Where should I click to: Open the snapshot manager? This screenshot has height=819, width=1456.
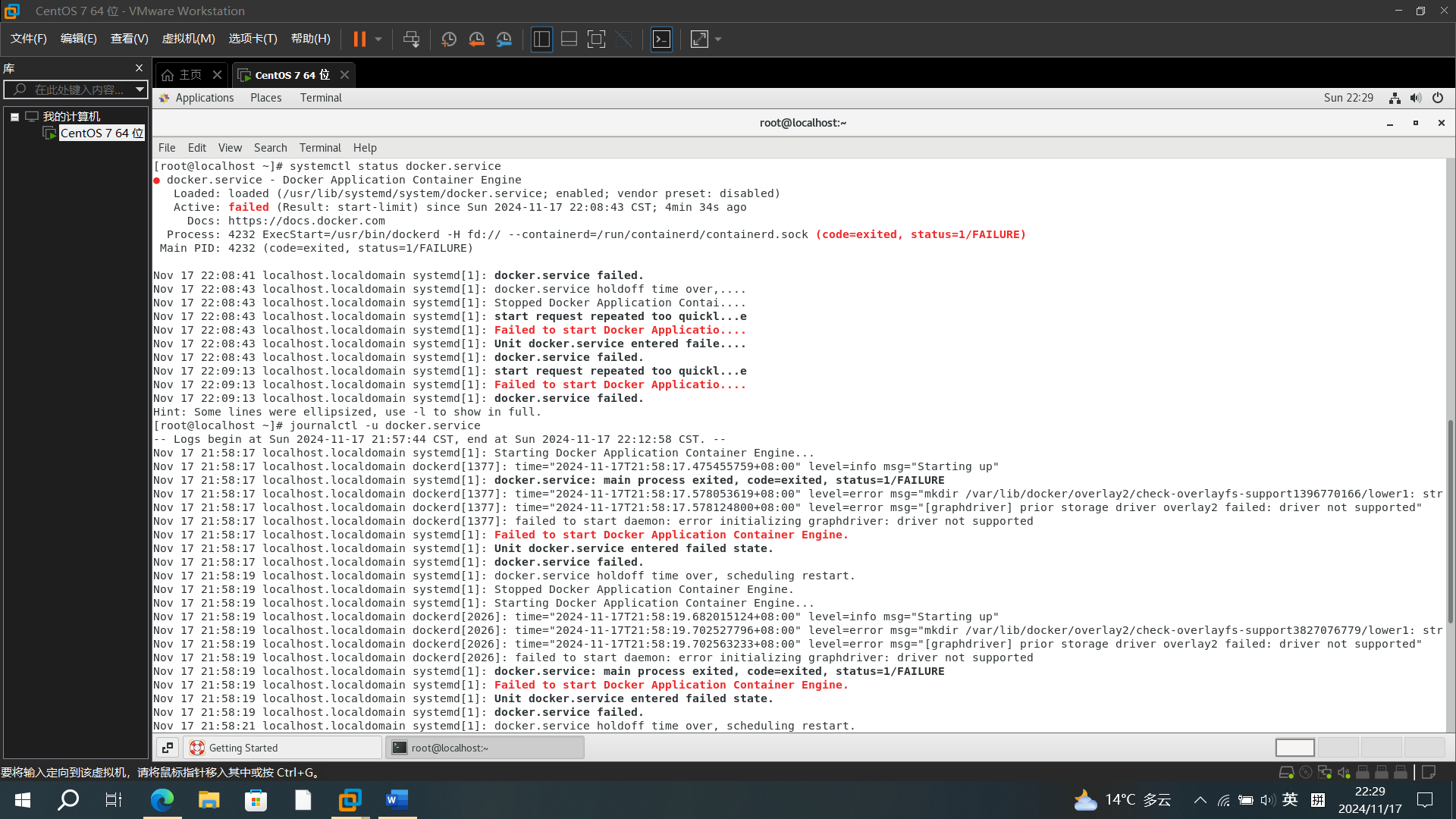pos(504,39)
